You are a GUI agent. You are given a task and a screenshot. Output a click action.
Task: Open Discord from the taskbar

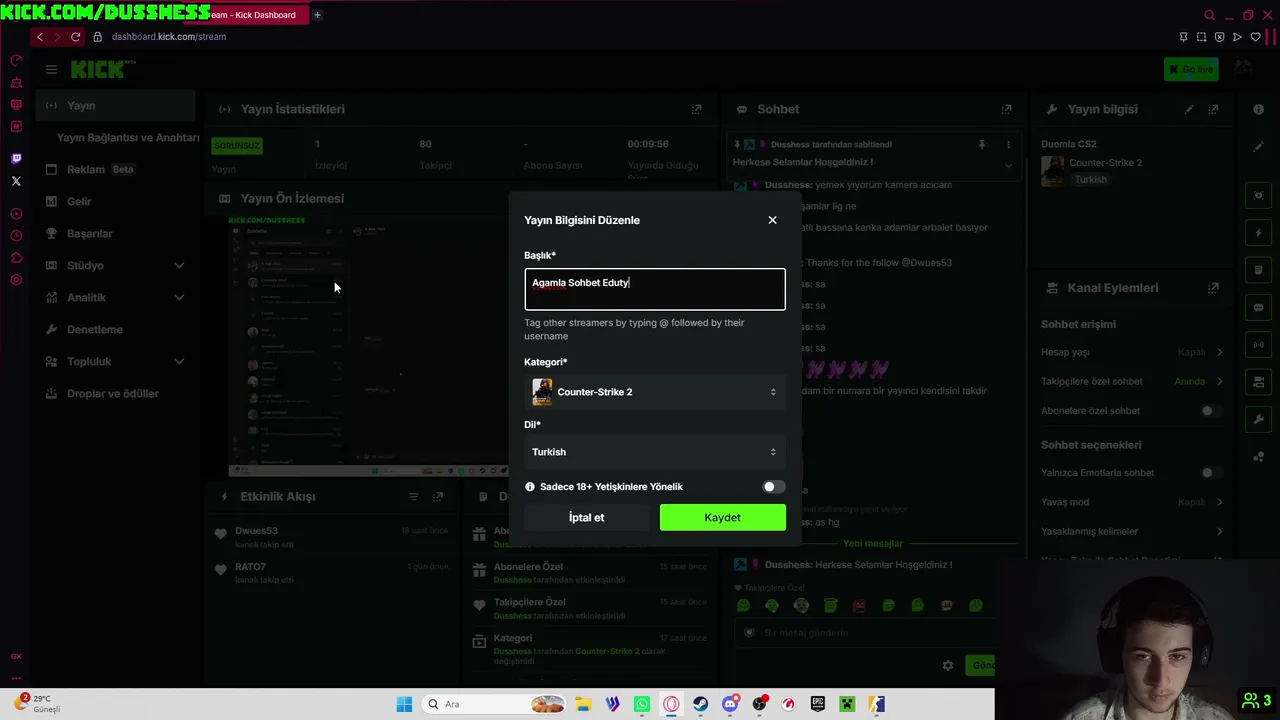click(x=730, y=704)
